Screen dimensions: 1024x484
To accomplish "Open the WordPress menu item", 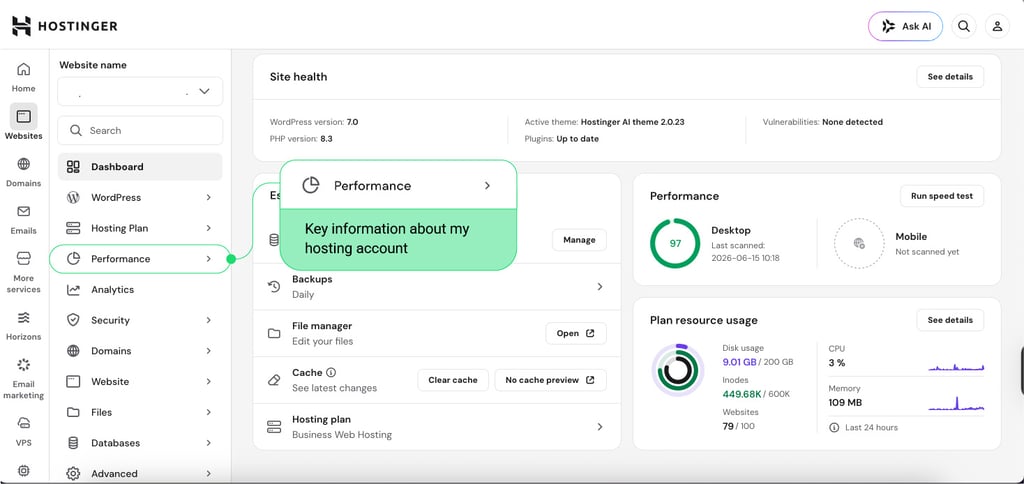I will click(140, 197).
